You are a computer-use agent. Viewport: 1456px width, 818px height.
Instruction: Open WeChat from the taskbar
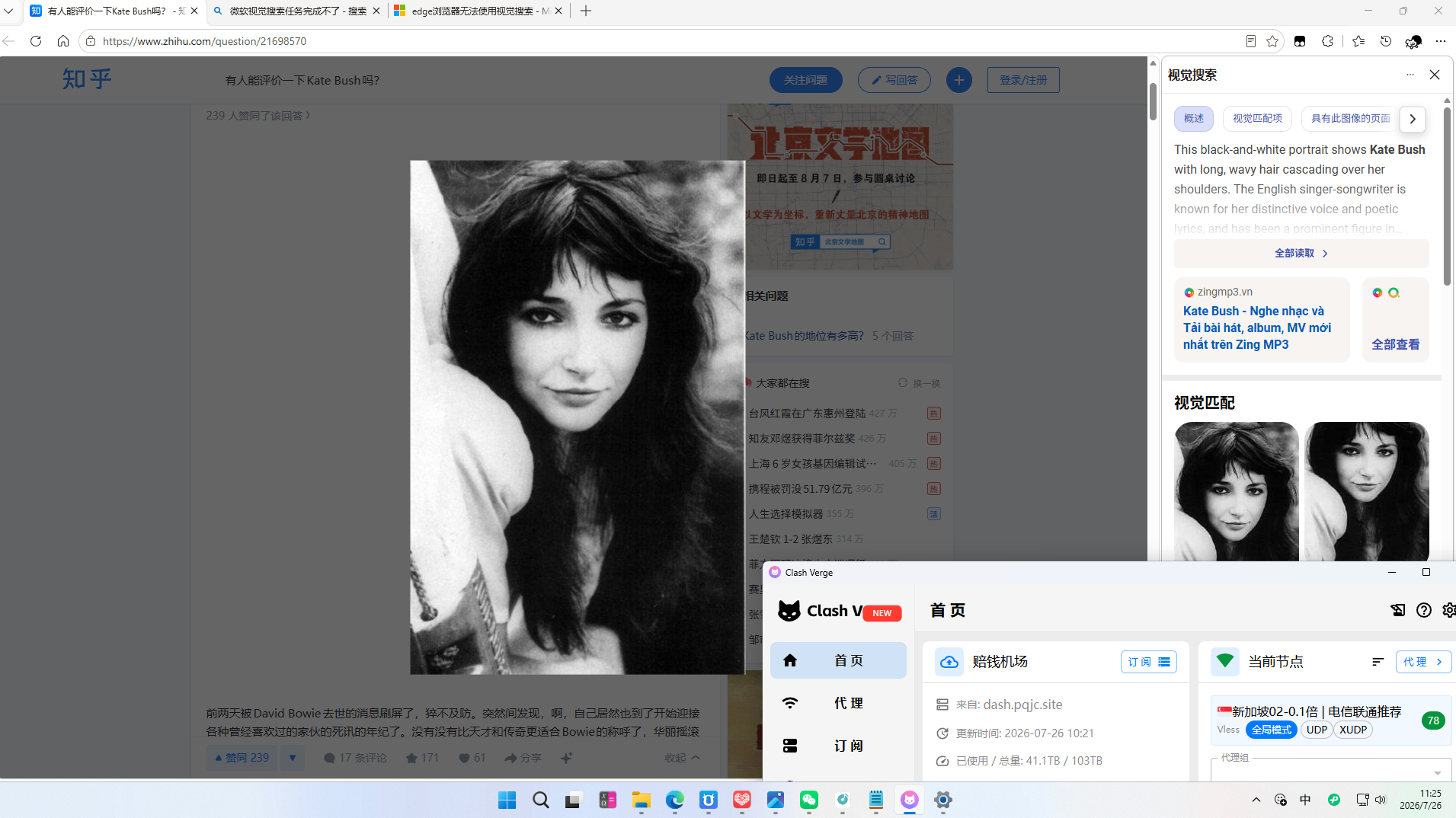pos(809,800)
